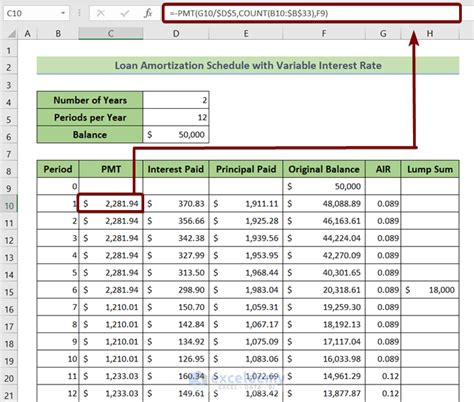Viewport: 474px width, 402px height.
Task: Click the Cancel X icon in formula bar
Action: pos(100,13)
